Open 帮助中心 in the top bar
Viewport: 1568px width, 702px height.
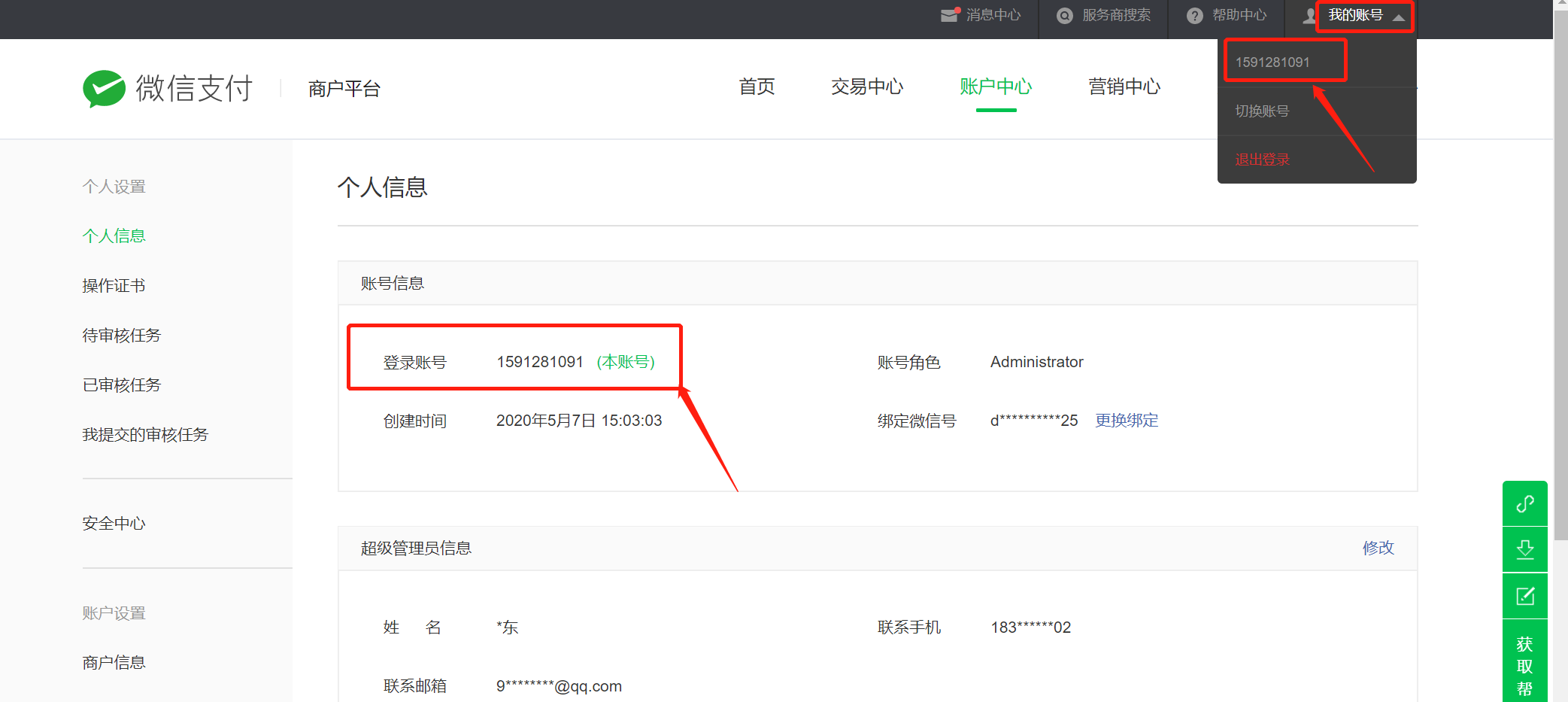(x=1239, y=15)
